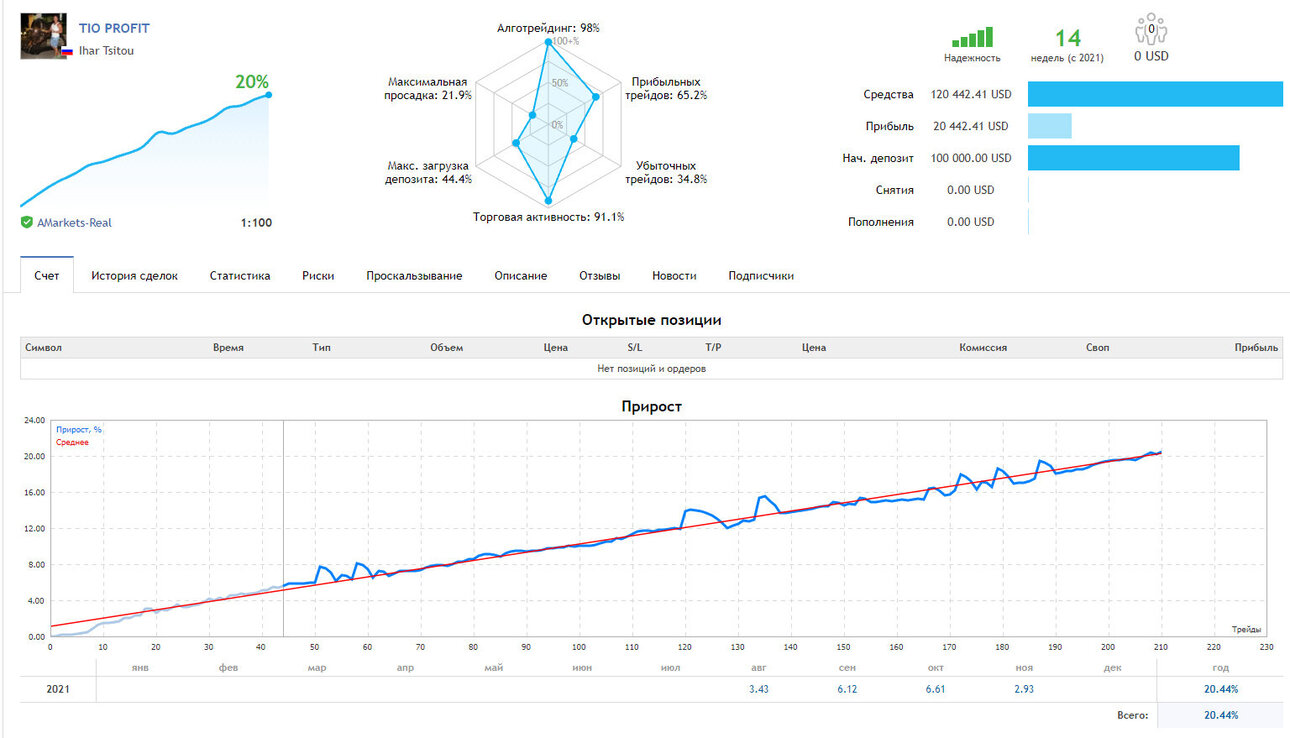This screenshot has height=738, width=1290.
Task: Open the История сделок tab
Action: tap(134, 275)
